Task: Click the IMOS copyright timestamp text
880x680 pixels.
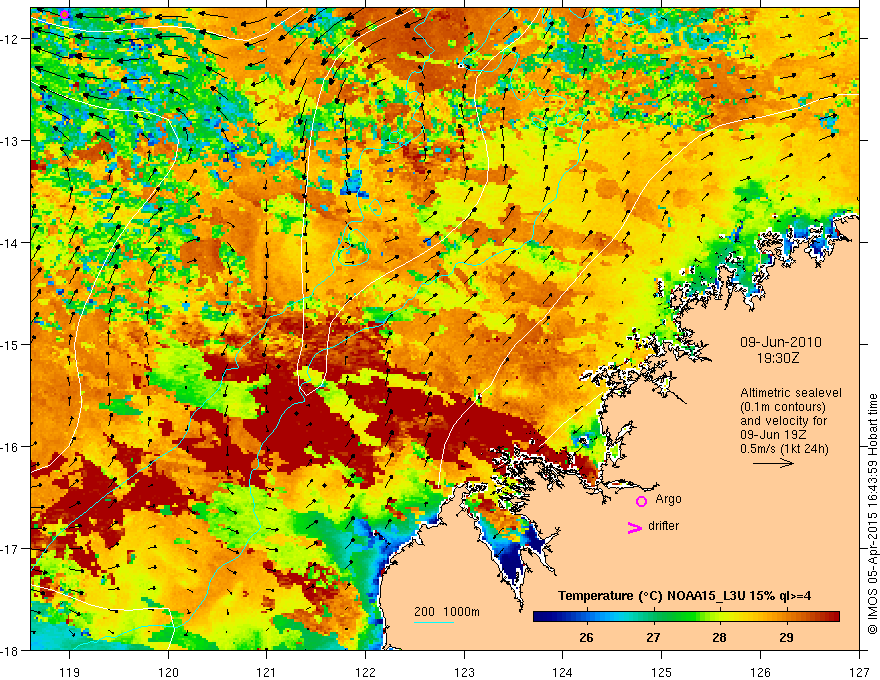Action: click(x=872, y=516)
